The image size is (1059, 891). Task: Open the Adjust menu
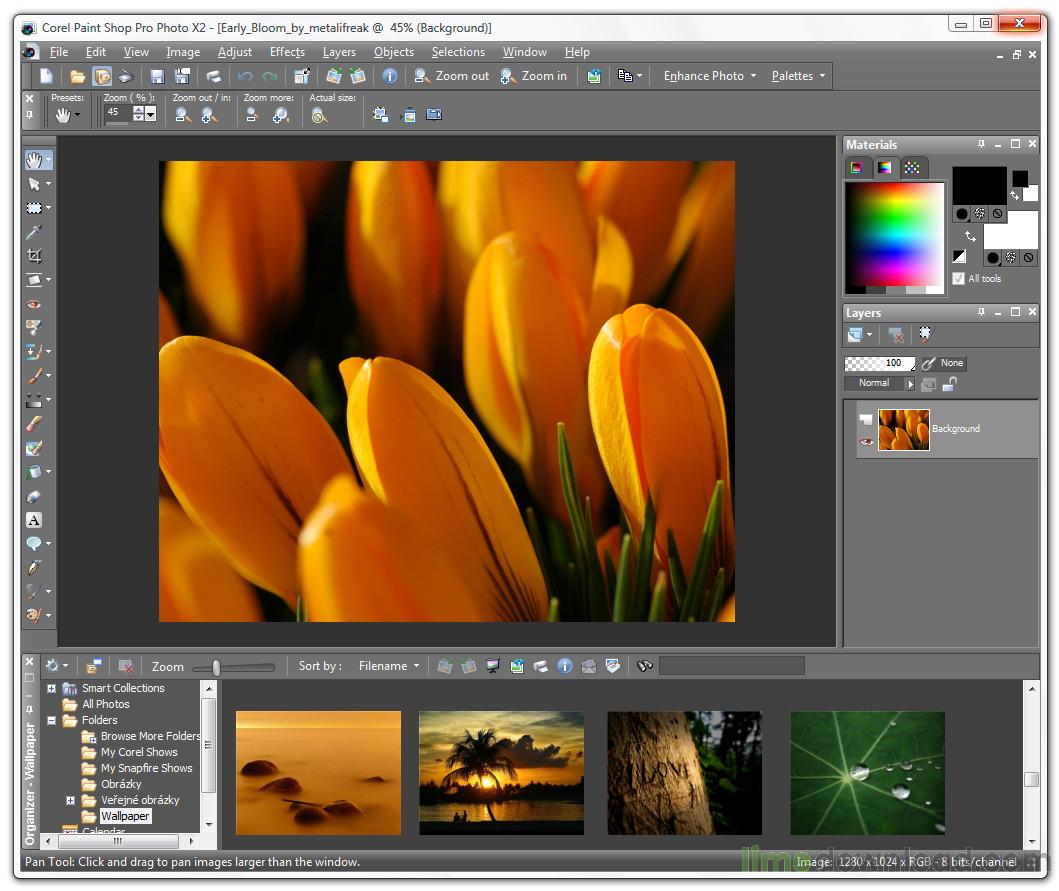click(234, 52)
